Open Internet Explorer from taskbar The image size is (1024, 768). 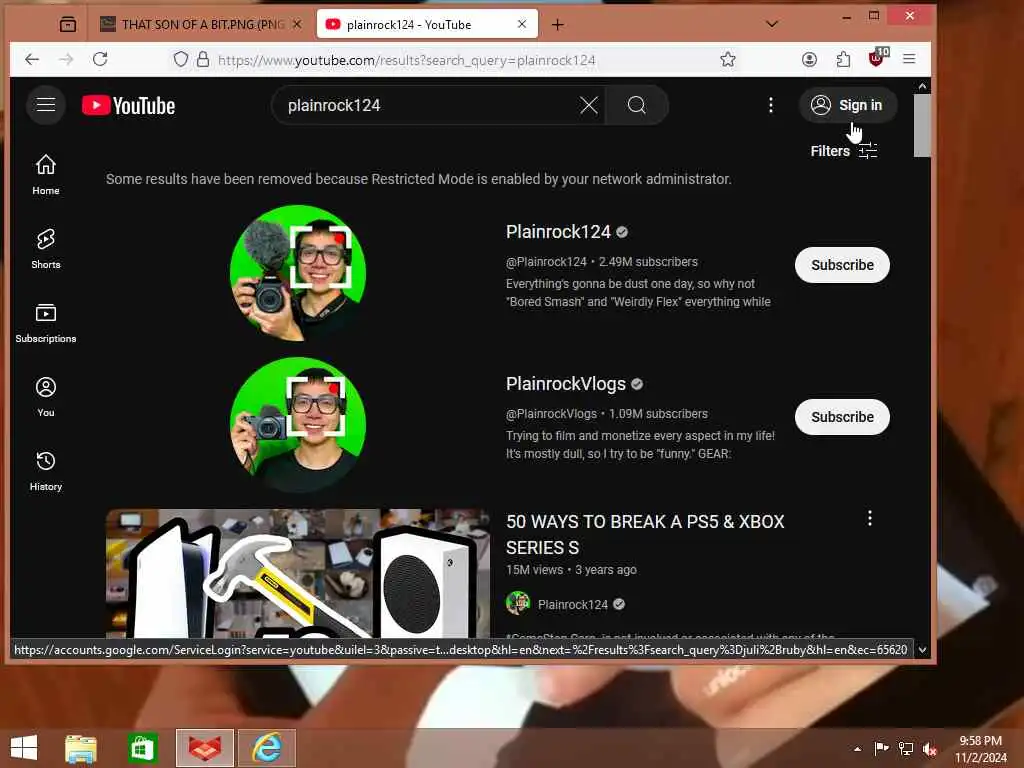[x=267, y=748]
